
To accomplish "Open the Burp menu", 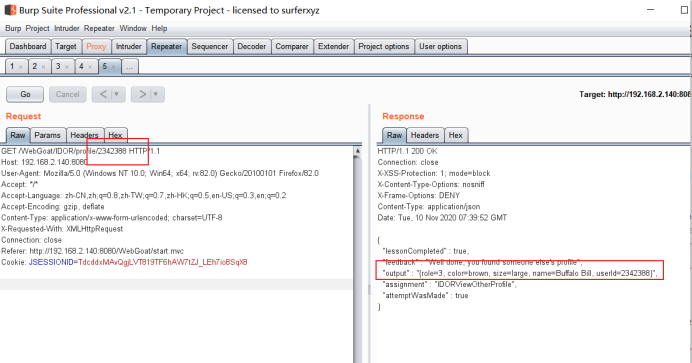I will (x=13, y=28).
